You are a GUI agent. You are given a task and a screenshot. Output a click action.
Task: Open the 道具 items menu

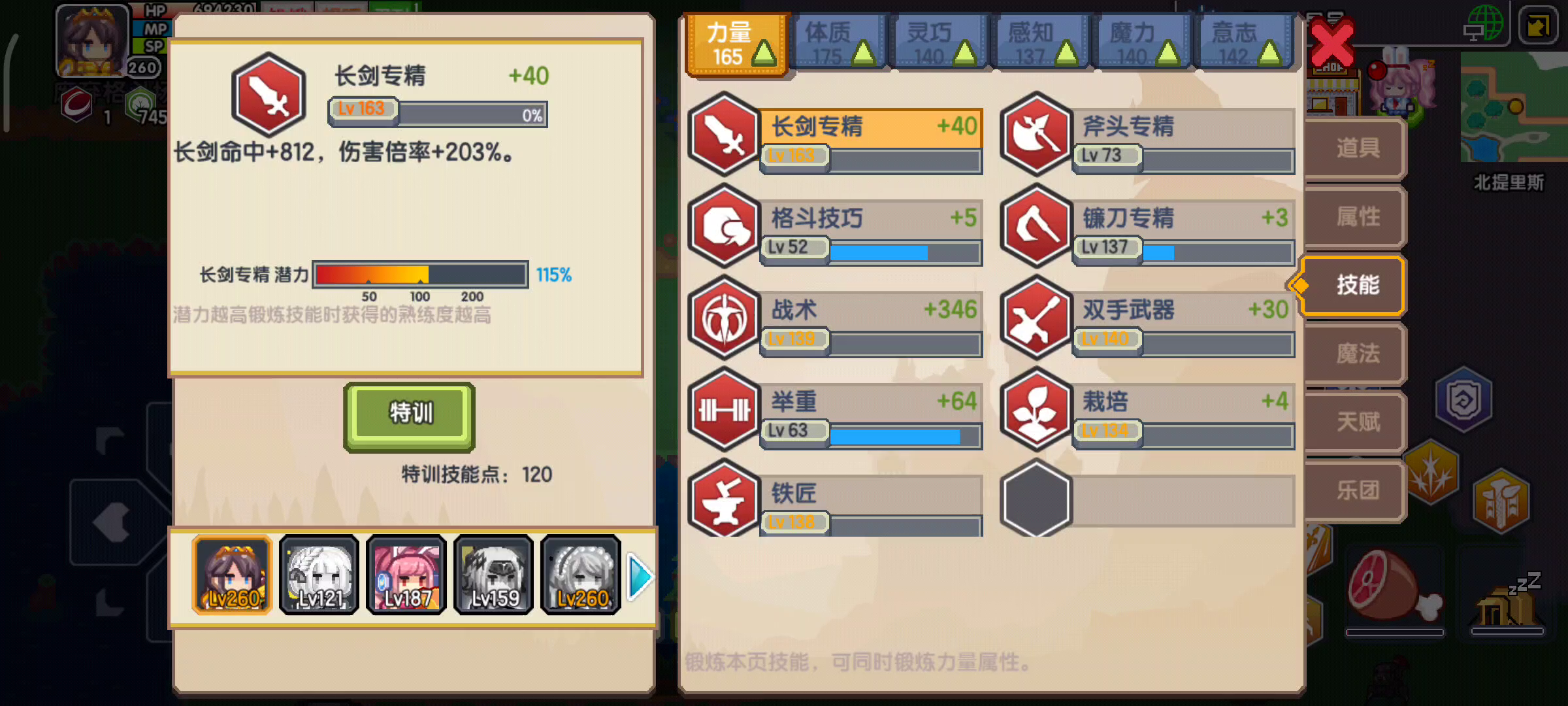tap(1356, 148)
